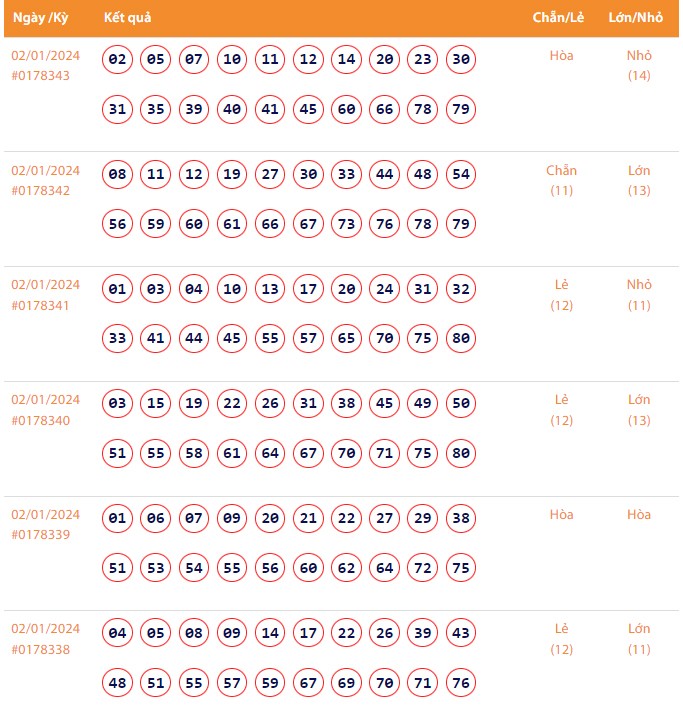Click ball 02 in draw #0178343
This screenshot has height=717, width=683.
[x=118, y=60]
